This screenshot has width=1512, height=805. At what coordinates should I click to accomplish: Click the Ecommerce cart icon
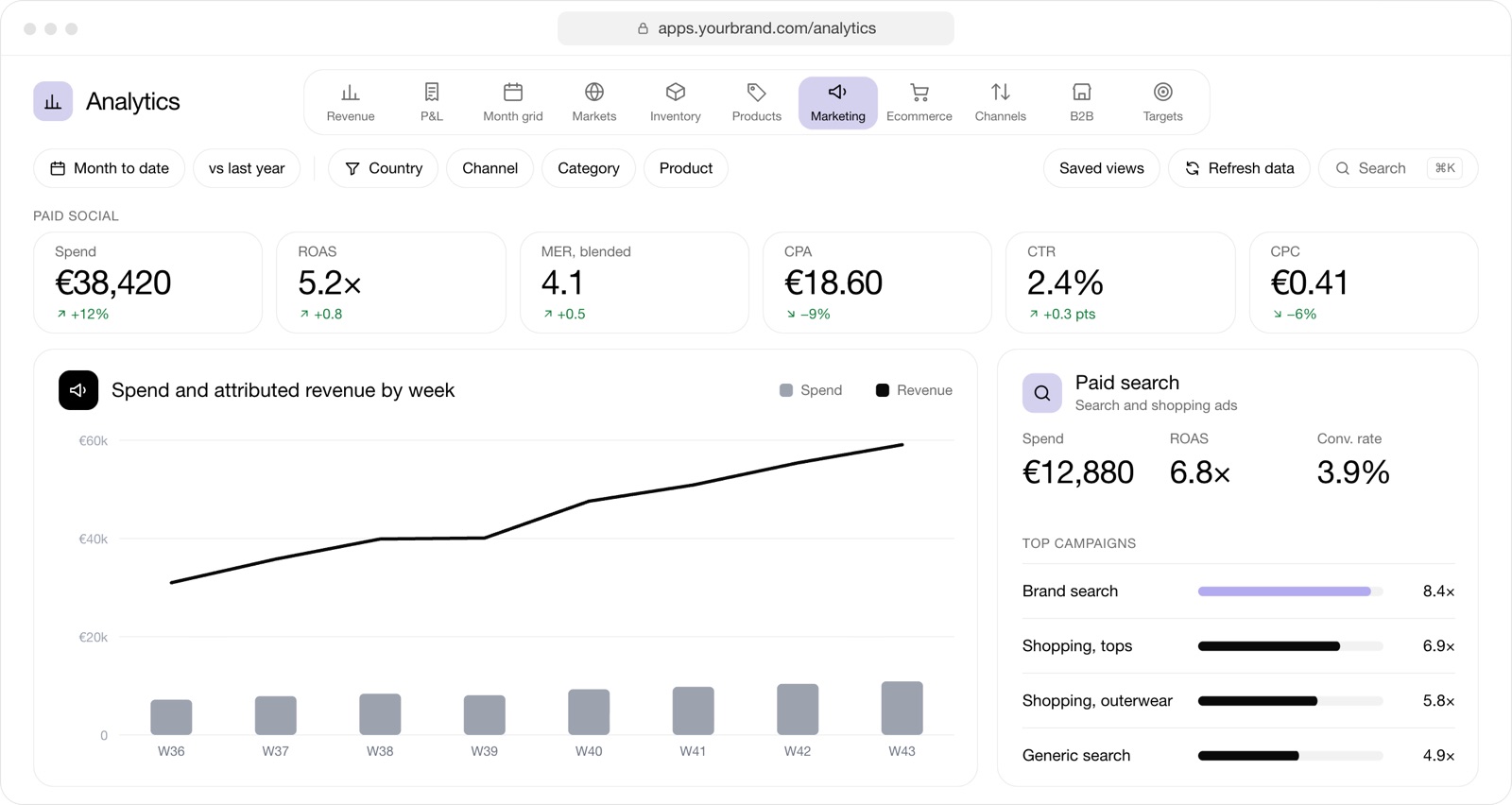[x=919, y=92]
